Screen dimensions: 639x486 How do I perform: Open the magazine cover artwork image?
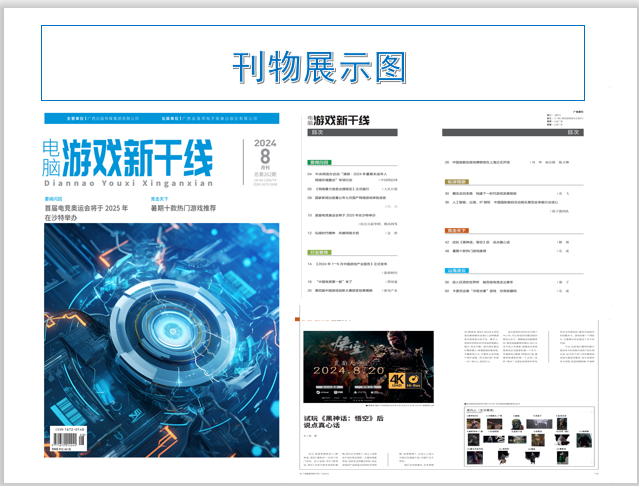[x=160, y=340]
